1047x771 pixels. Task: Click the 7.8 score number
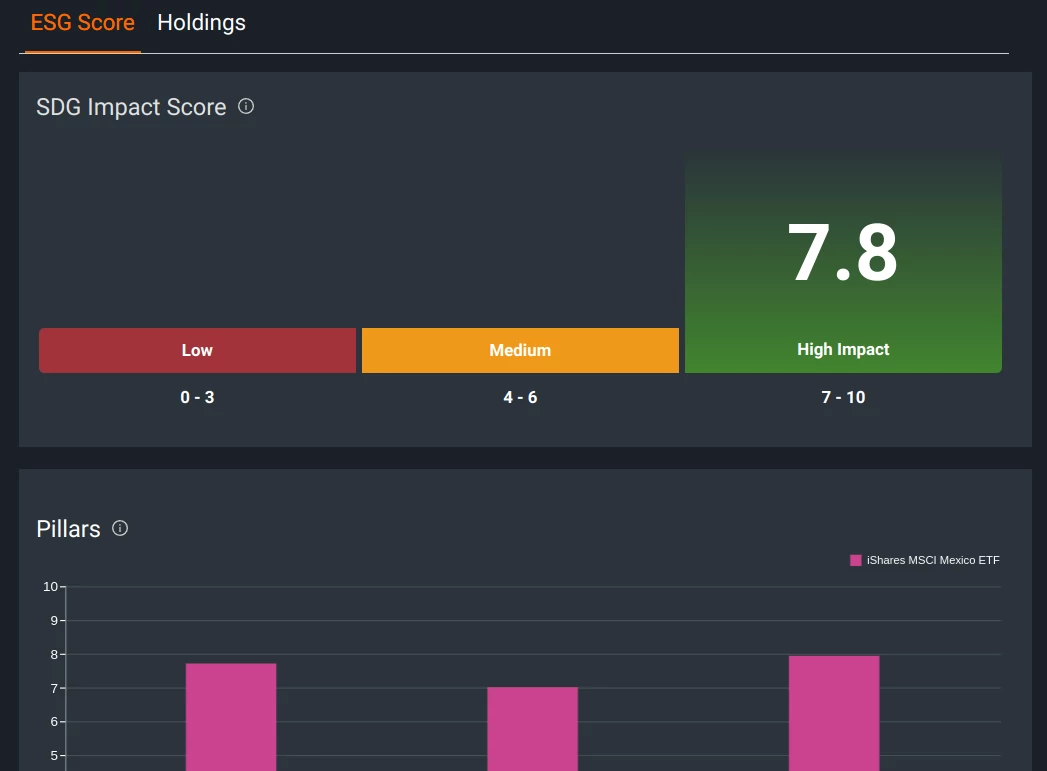point(842,254)
